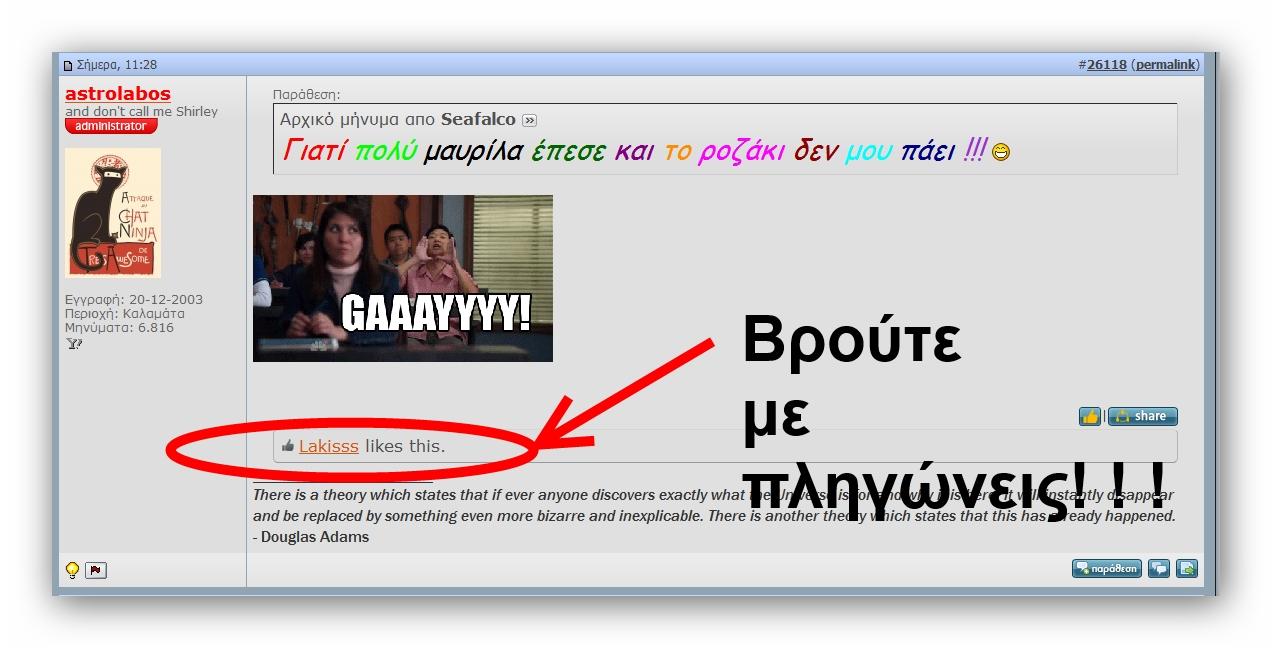This screenshot has width=1272, height=648.
Task: Click the Yahoo messenger icon
Action: [73, 343]
